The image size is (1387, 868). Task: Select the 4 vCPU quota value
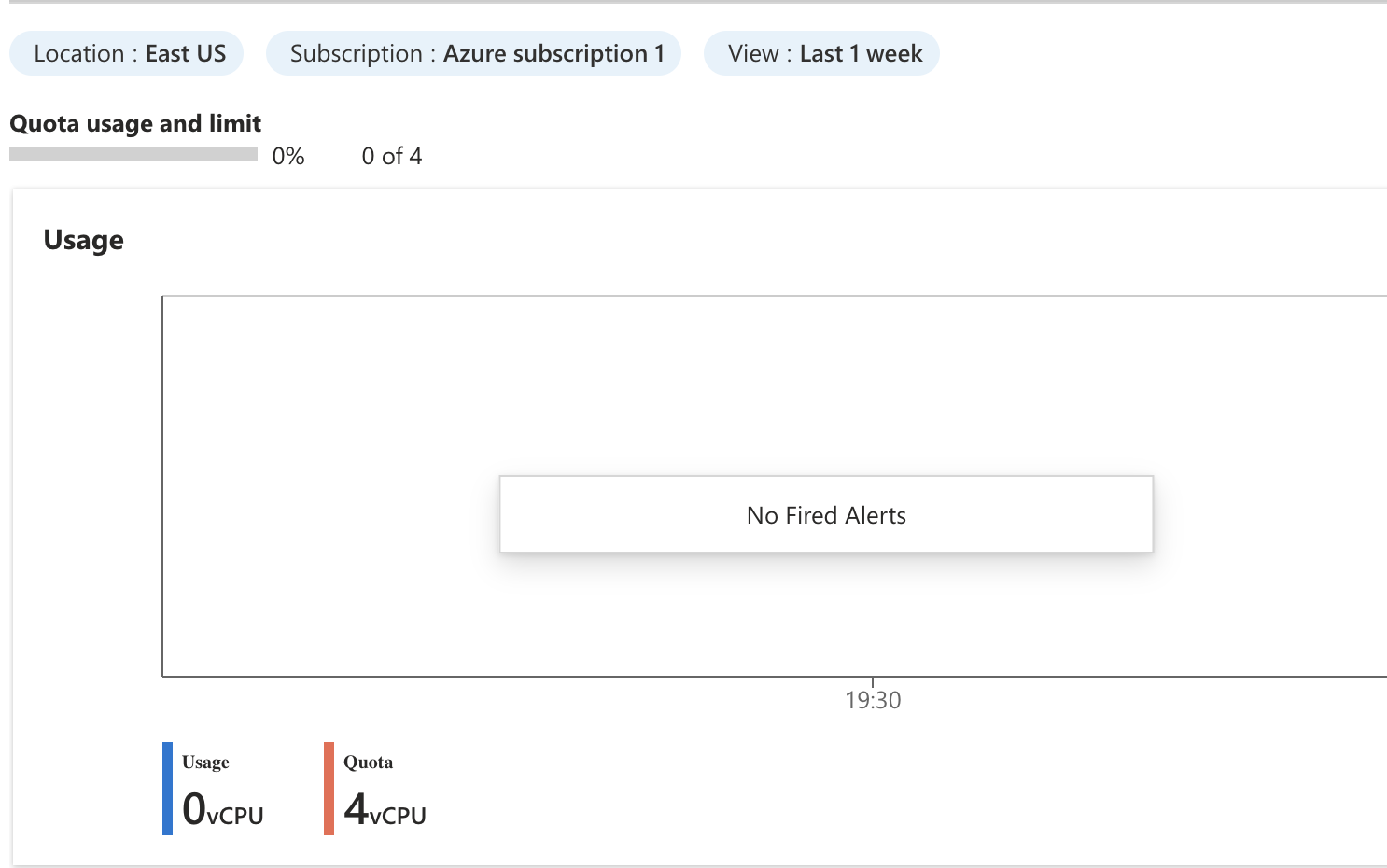[x=385, y=809]
